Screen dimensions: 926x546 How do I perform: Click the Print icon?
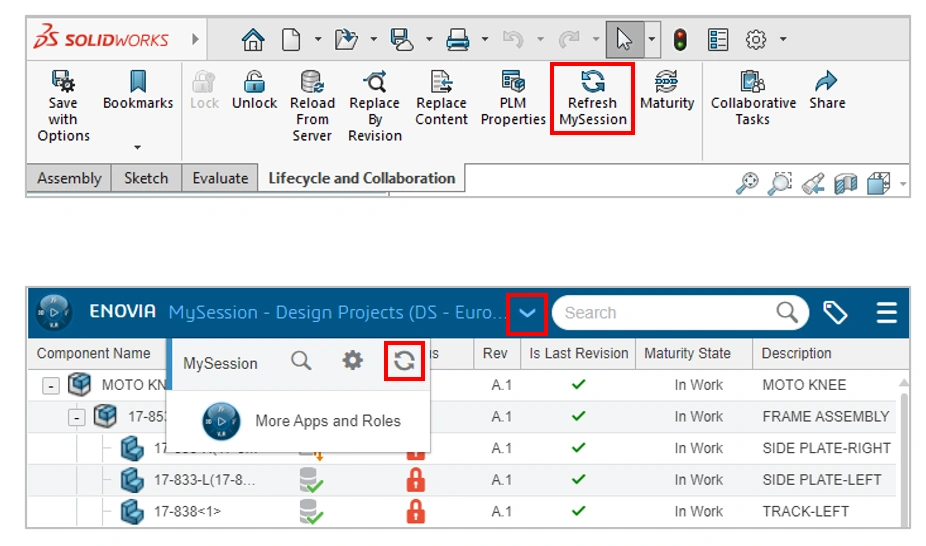[458, 40]
